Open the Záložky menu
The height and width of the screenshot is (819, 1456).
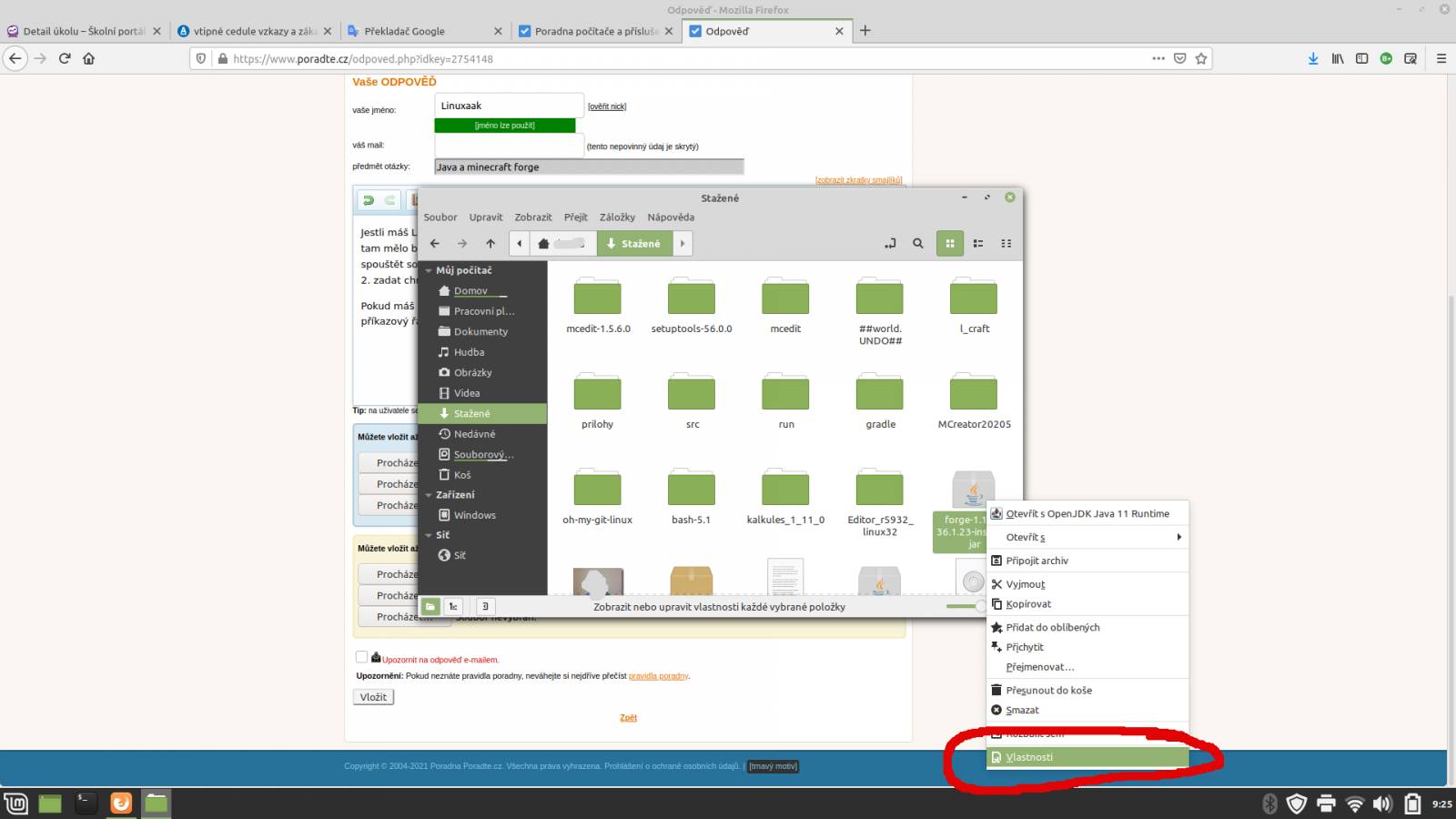(x=617, y=217)
